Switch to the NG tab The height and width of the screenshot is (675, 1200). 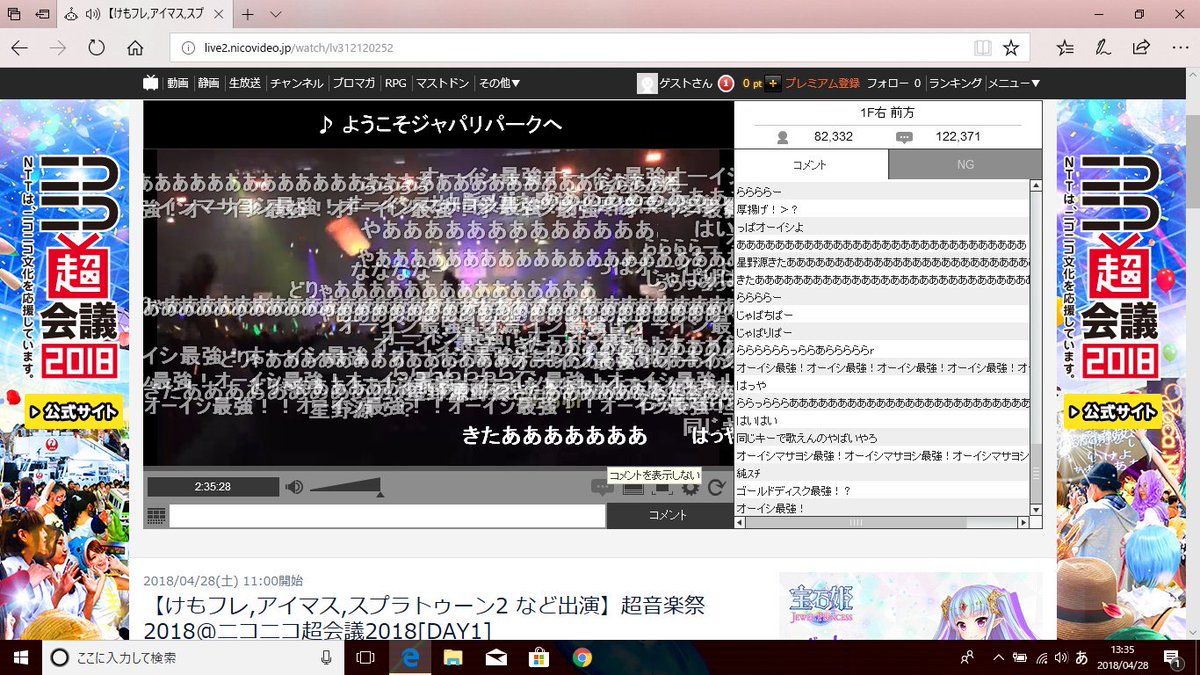click(x=964, y=164)
